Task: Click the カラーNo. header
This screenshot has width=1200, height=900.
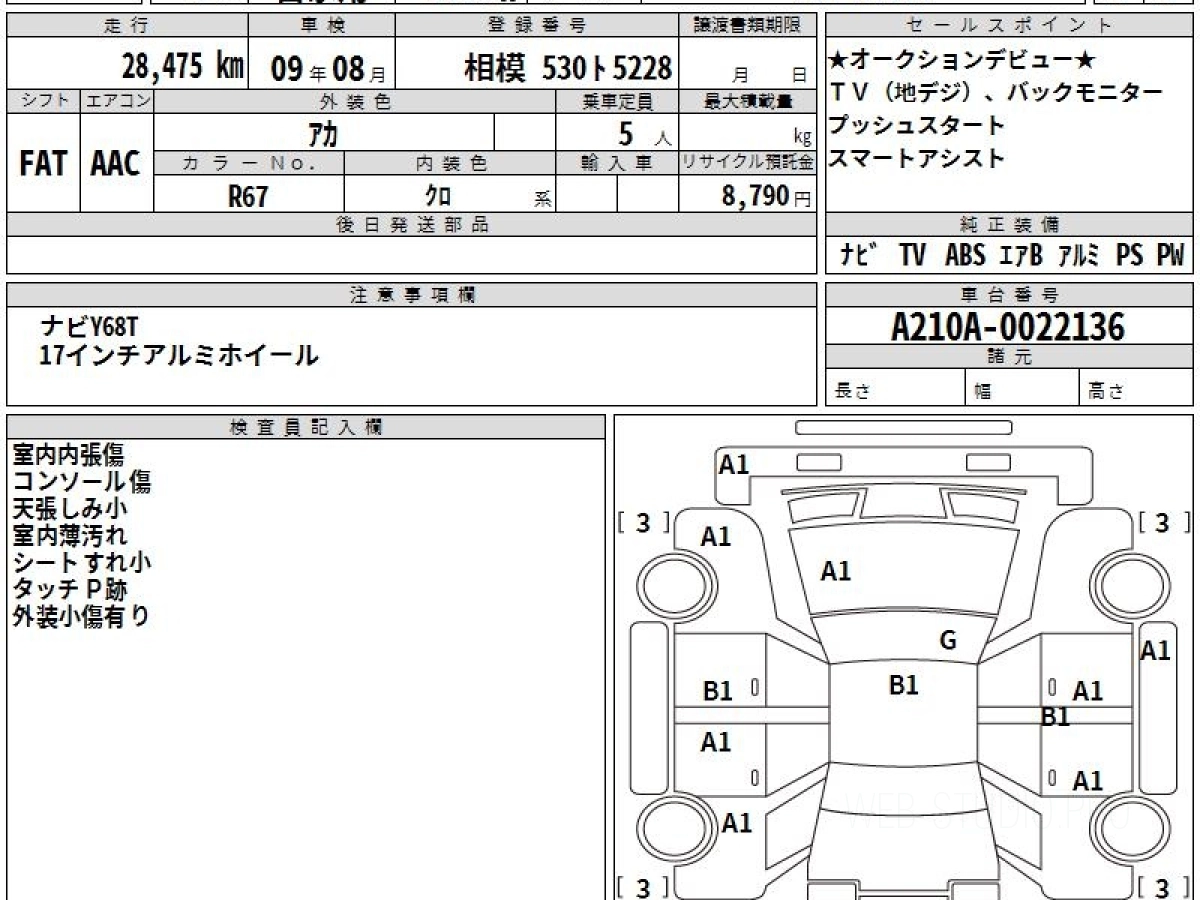Action: coord(249,163)
